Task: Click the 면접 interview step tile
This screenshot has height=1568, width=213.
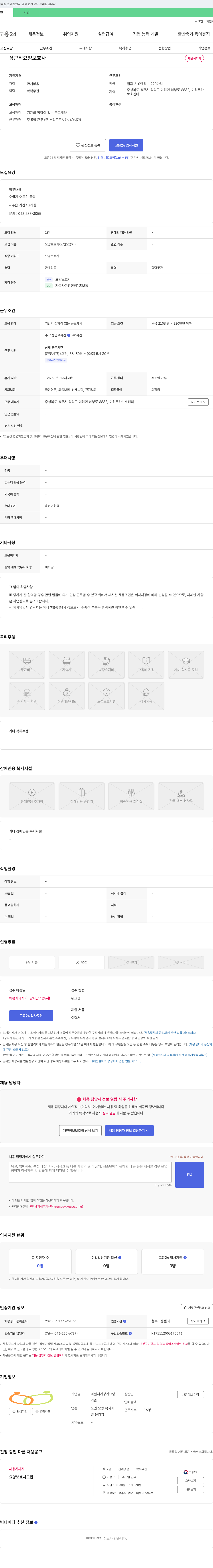Action: pos(82,962)
